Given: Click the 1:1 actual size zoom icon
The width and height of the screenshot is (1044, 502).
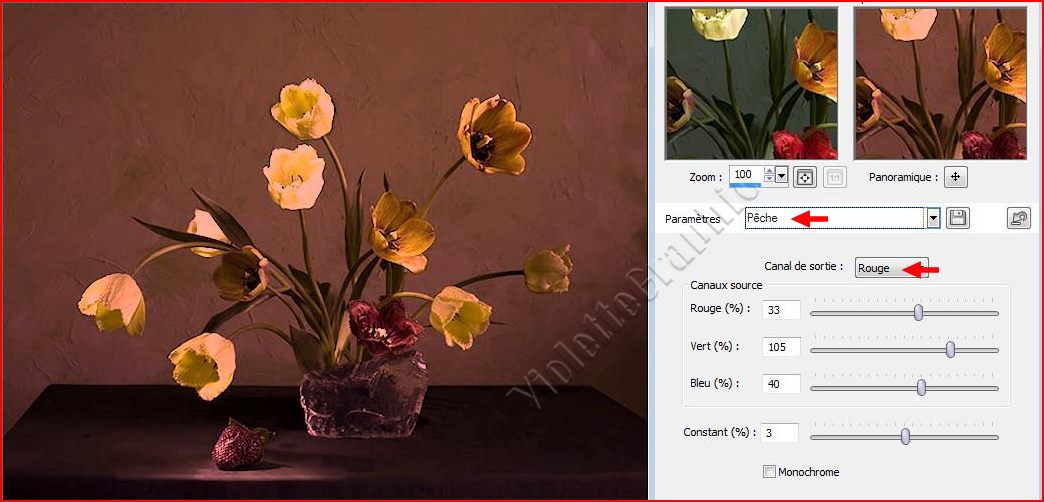Looking at the screenshot, I should pos(834,177).
